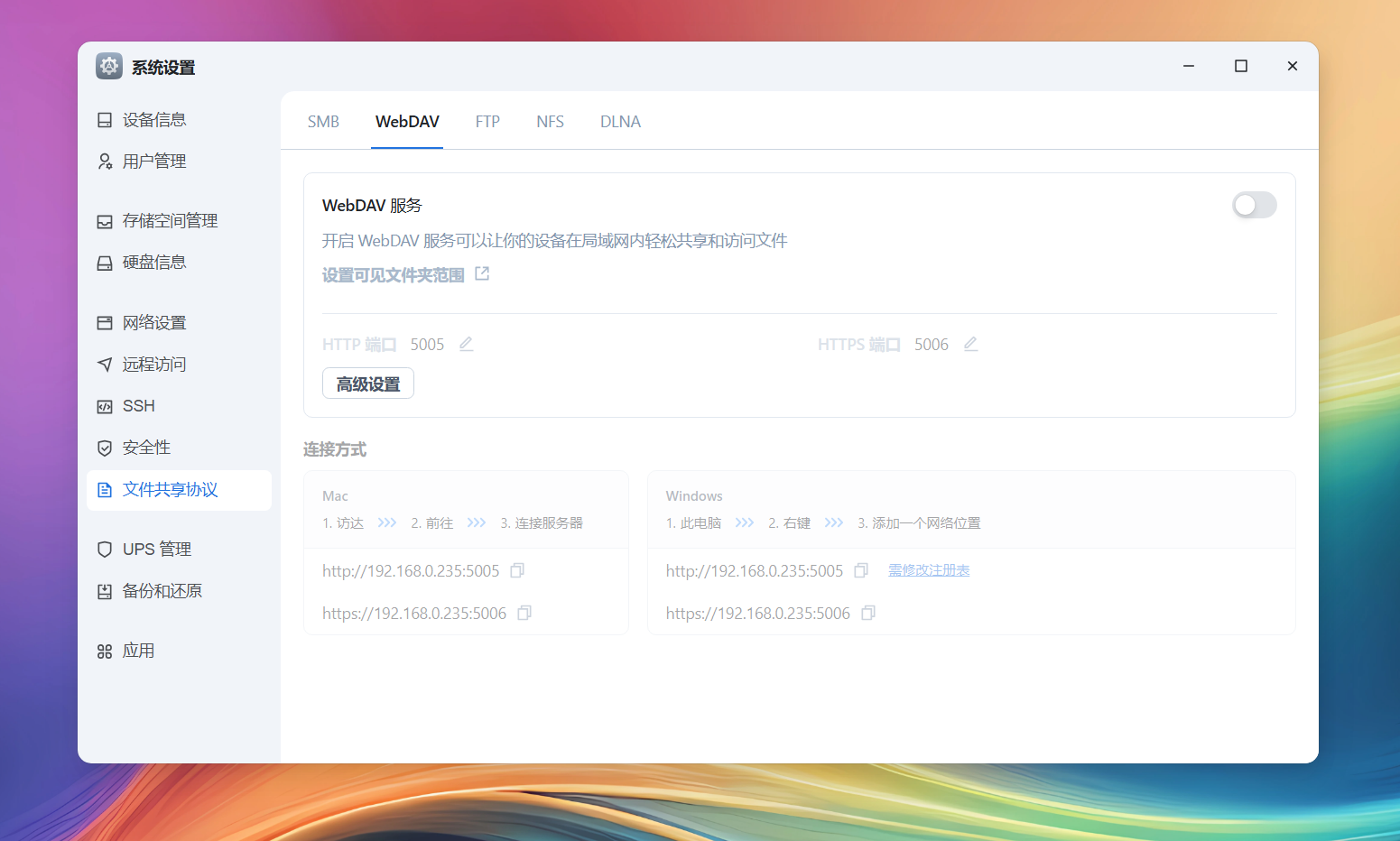Open UPS 管理 section
This screenshot has width=1400, height=841.
[x=179, y=550]
